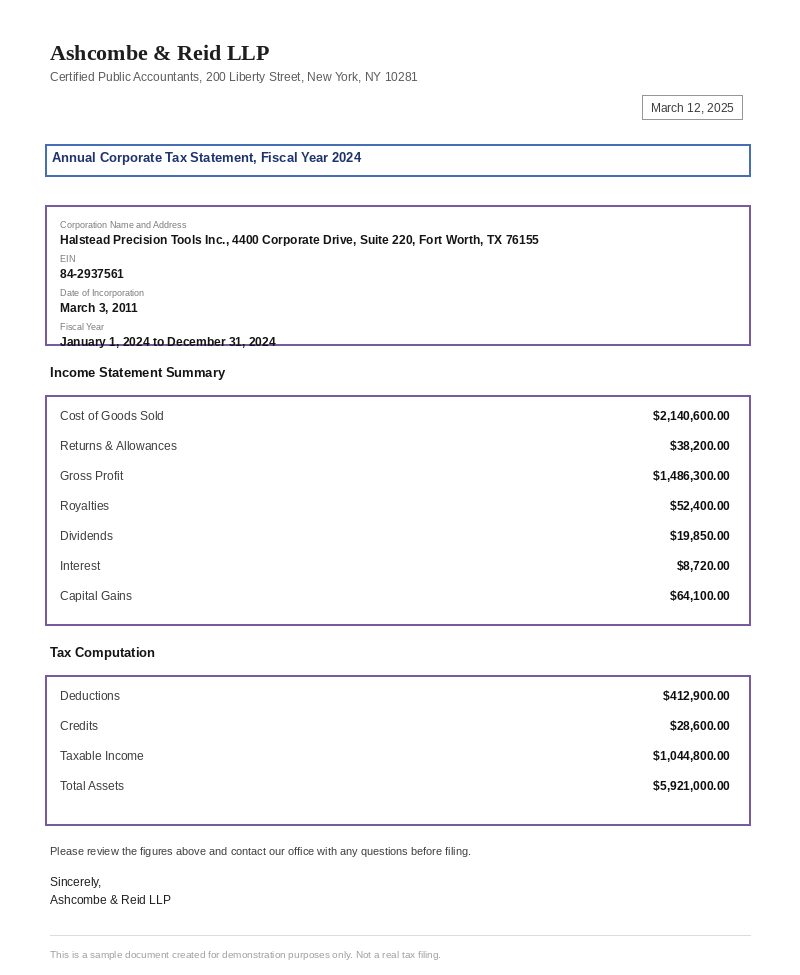Click the Sincerely, closing line
Screen dimensions: 800x975
click(75, 882)
